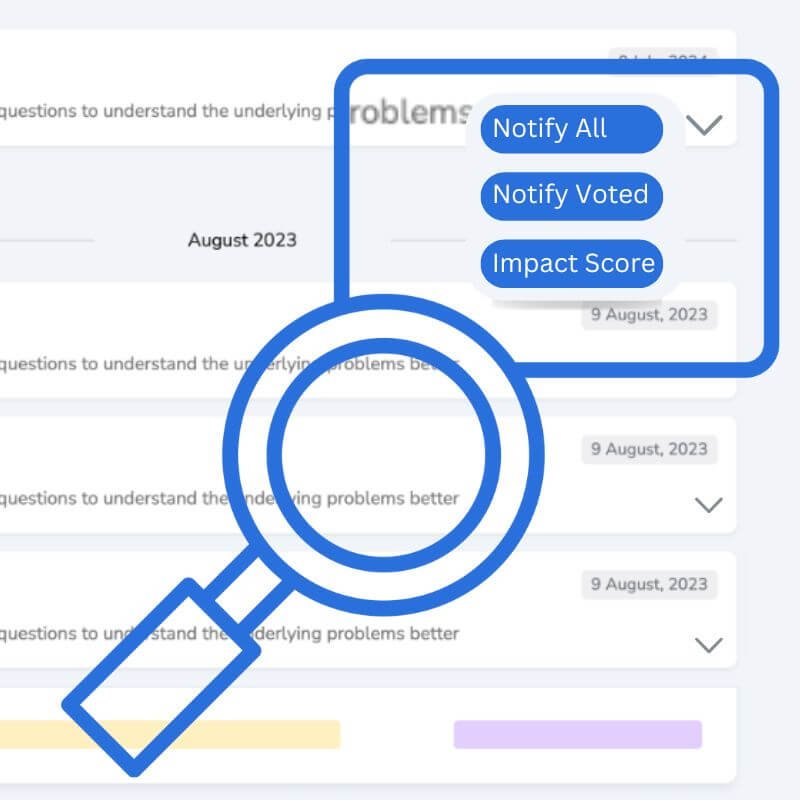The width and height of the screenshot is (800, 800).
Task: Click the partially hidden top date badge
Action: pos(660,59)
